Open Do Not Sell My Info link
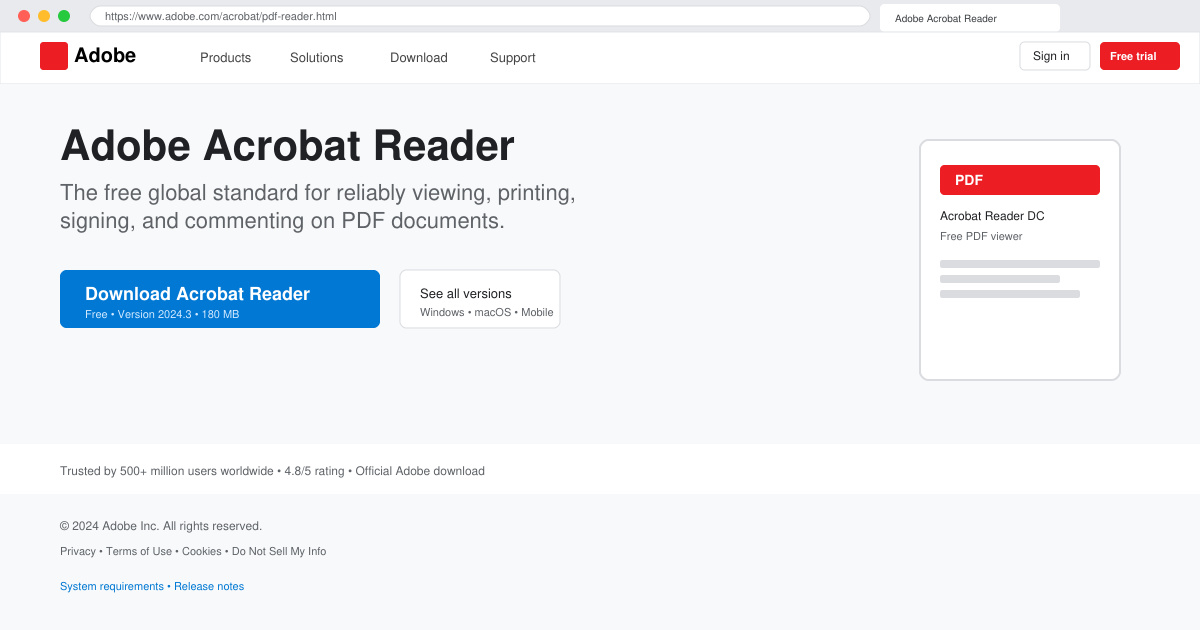This screenshot has height=630, width=1200. click(x=279, y=551)
